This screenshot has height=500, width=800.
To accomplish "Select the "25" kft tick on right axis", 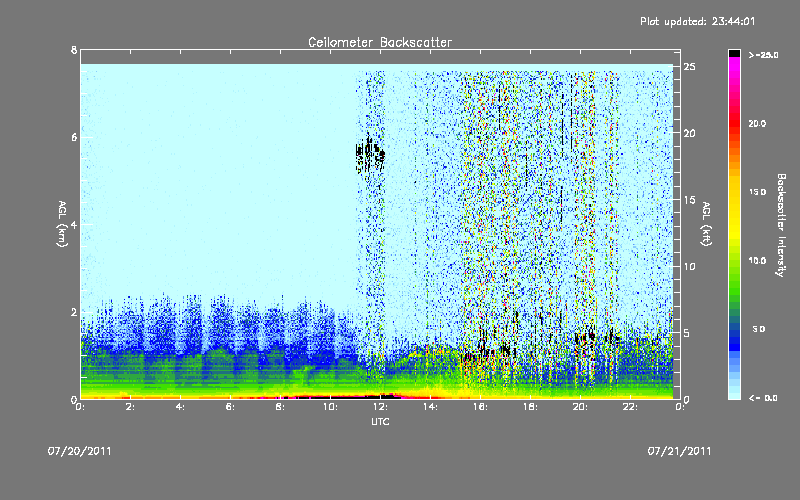I will pyautogui.click(x=689, y=67).
